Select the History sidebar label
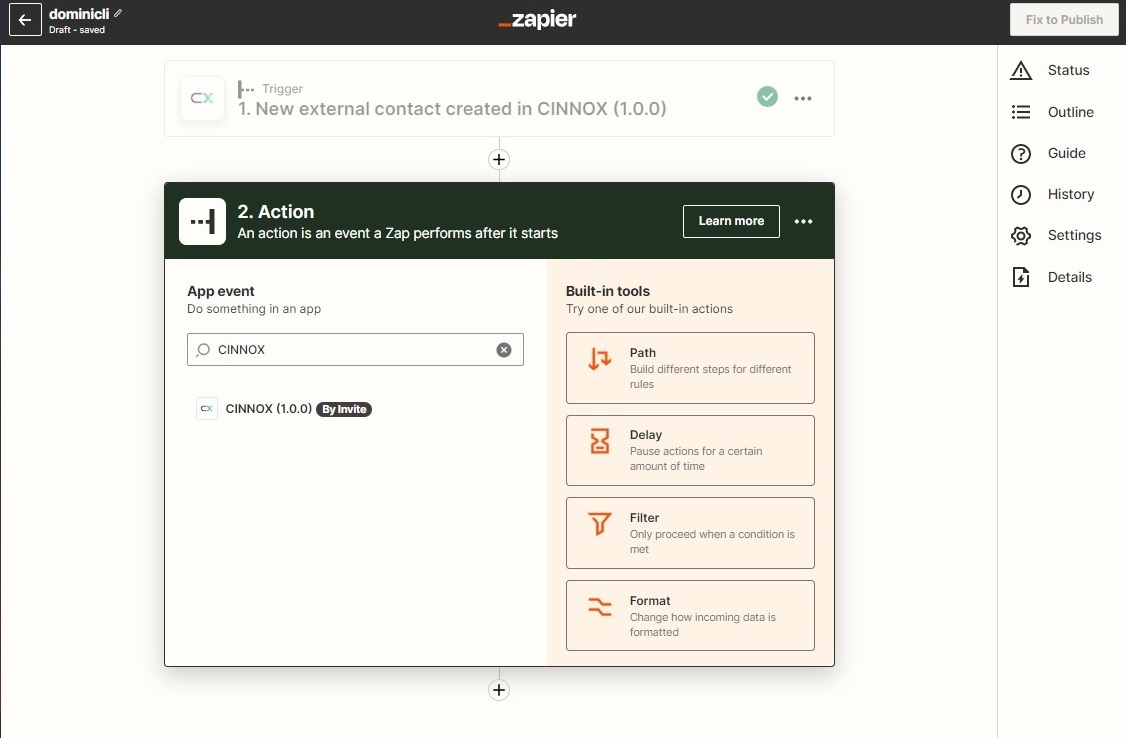 (x=1071, y=194)
